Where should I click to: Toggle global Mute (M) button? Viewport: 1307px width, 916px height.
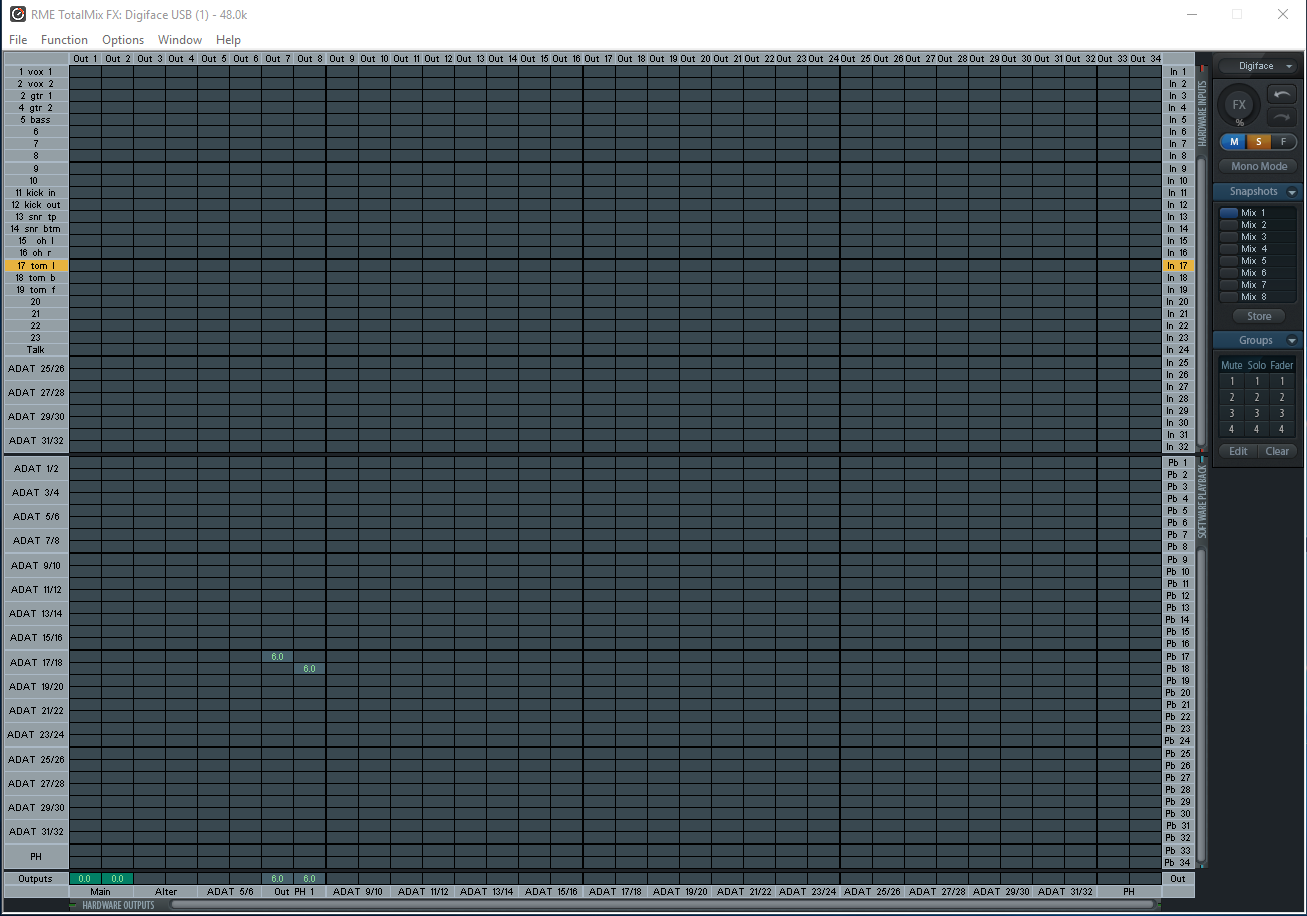click(x=1233, y=142)
